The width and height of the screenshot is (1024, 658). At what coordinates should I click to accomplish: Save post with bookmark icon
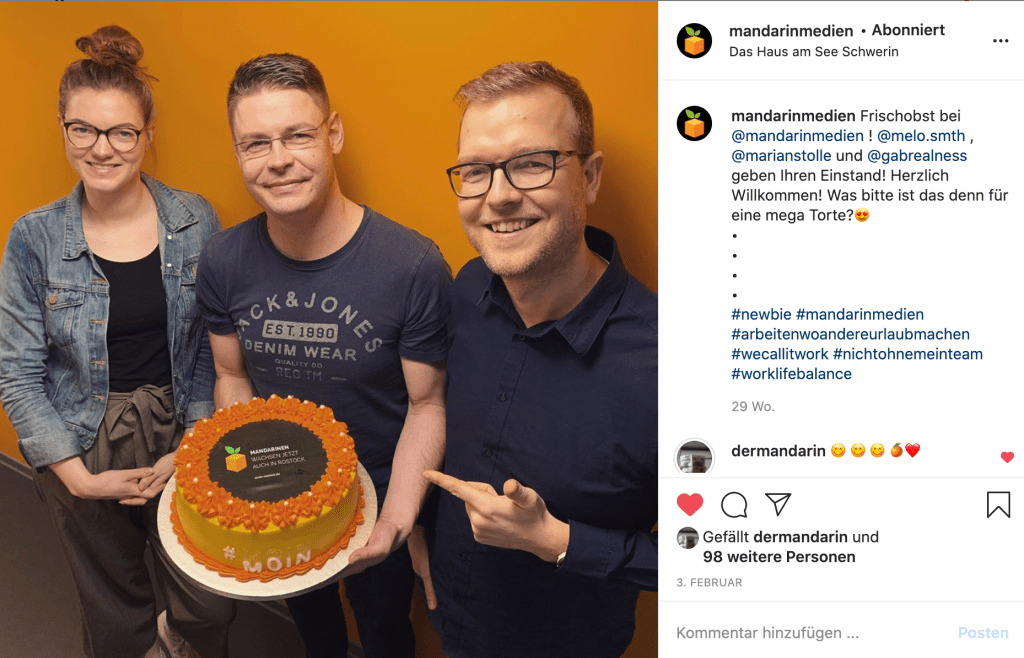click(x=998, y=505)
